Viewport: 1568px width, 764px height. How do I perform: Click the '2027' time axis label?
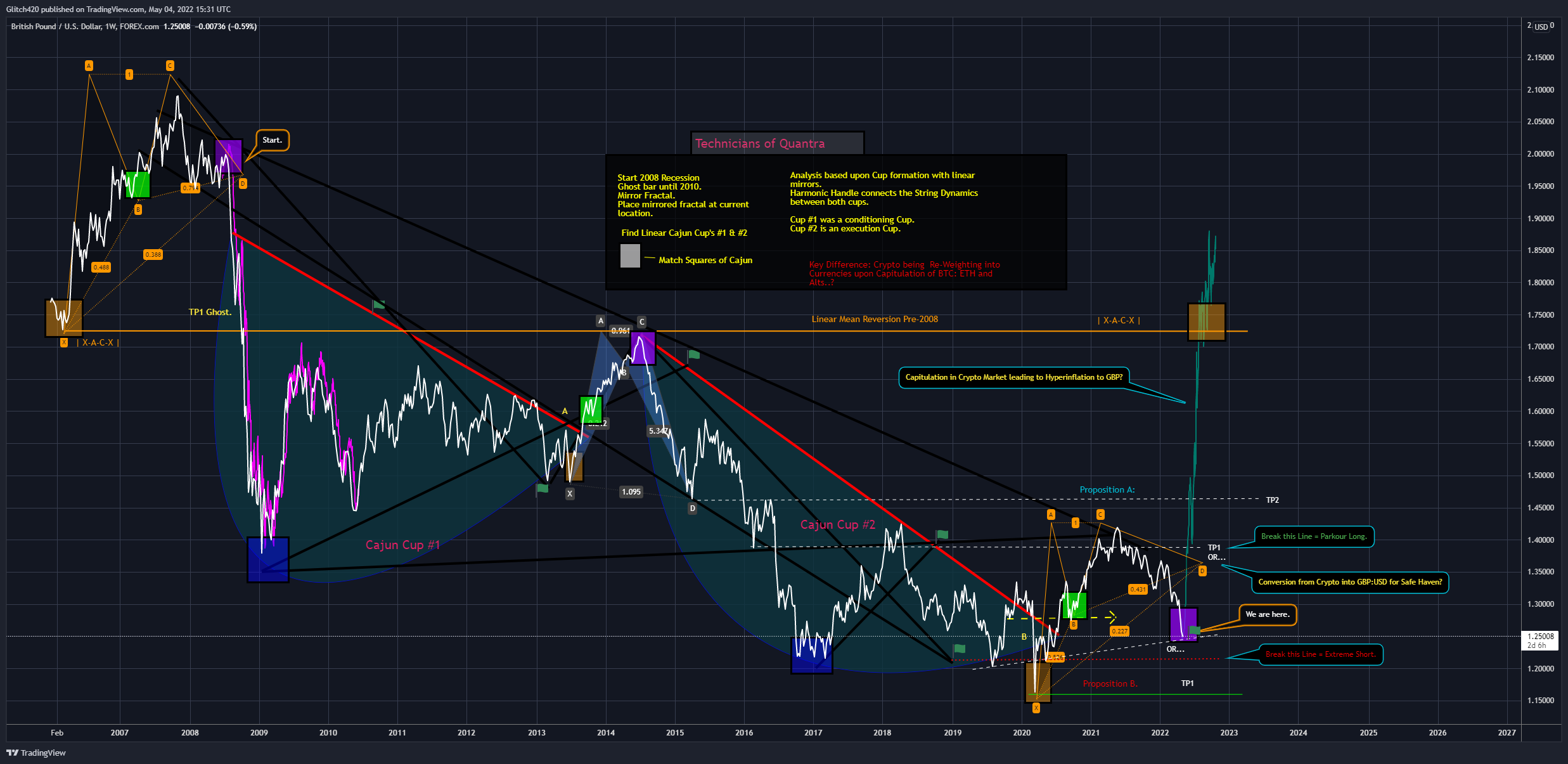1507,733
